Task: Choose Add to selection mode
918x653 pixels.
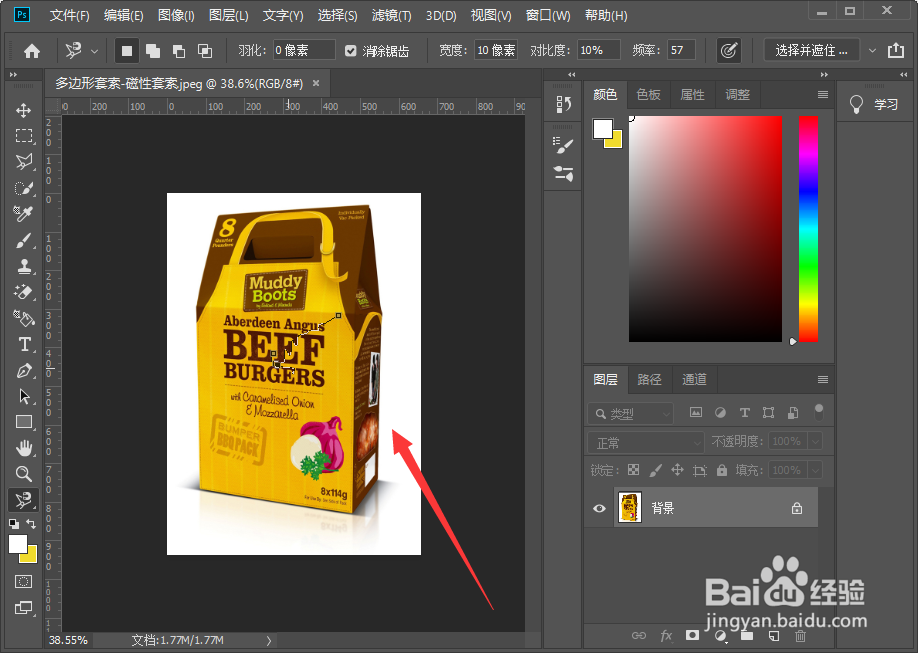Action: tap(153, 51)
